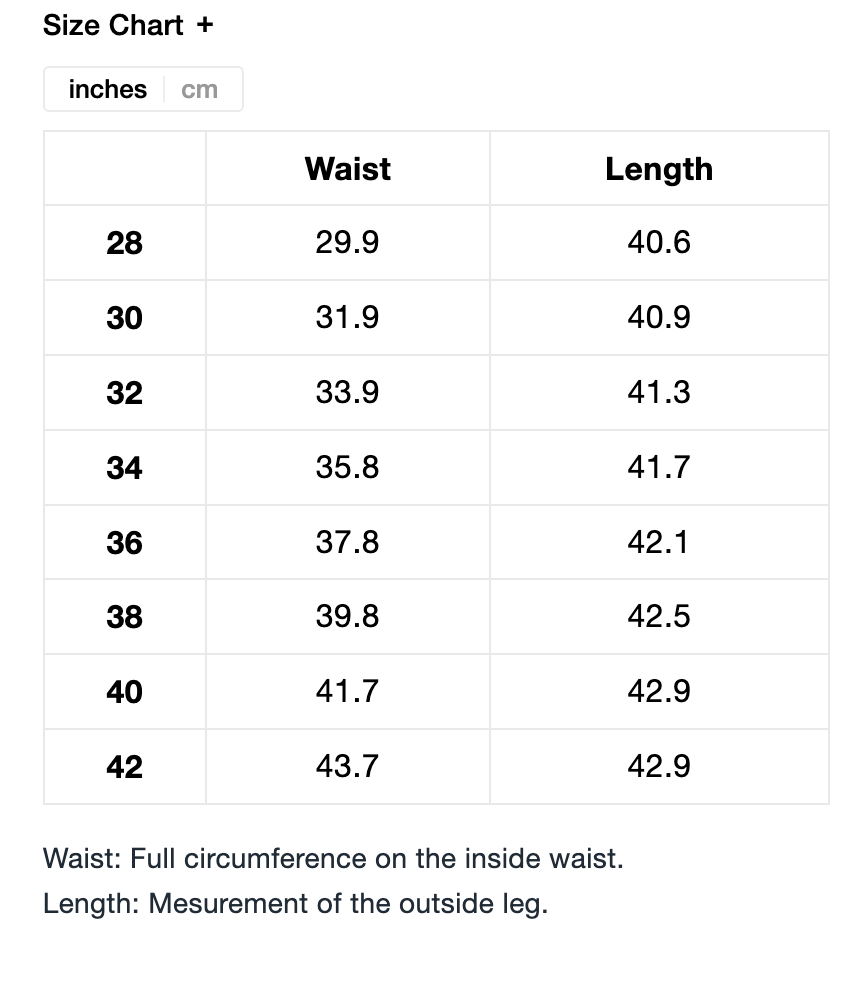This screenshot has width=856, height=990.
Task: Select the size 32 row label
Action: click(x=124, y=393)
